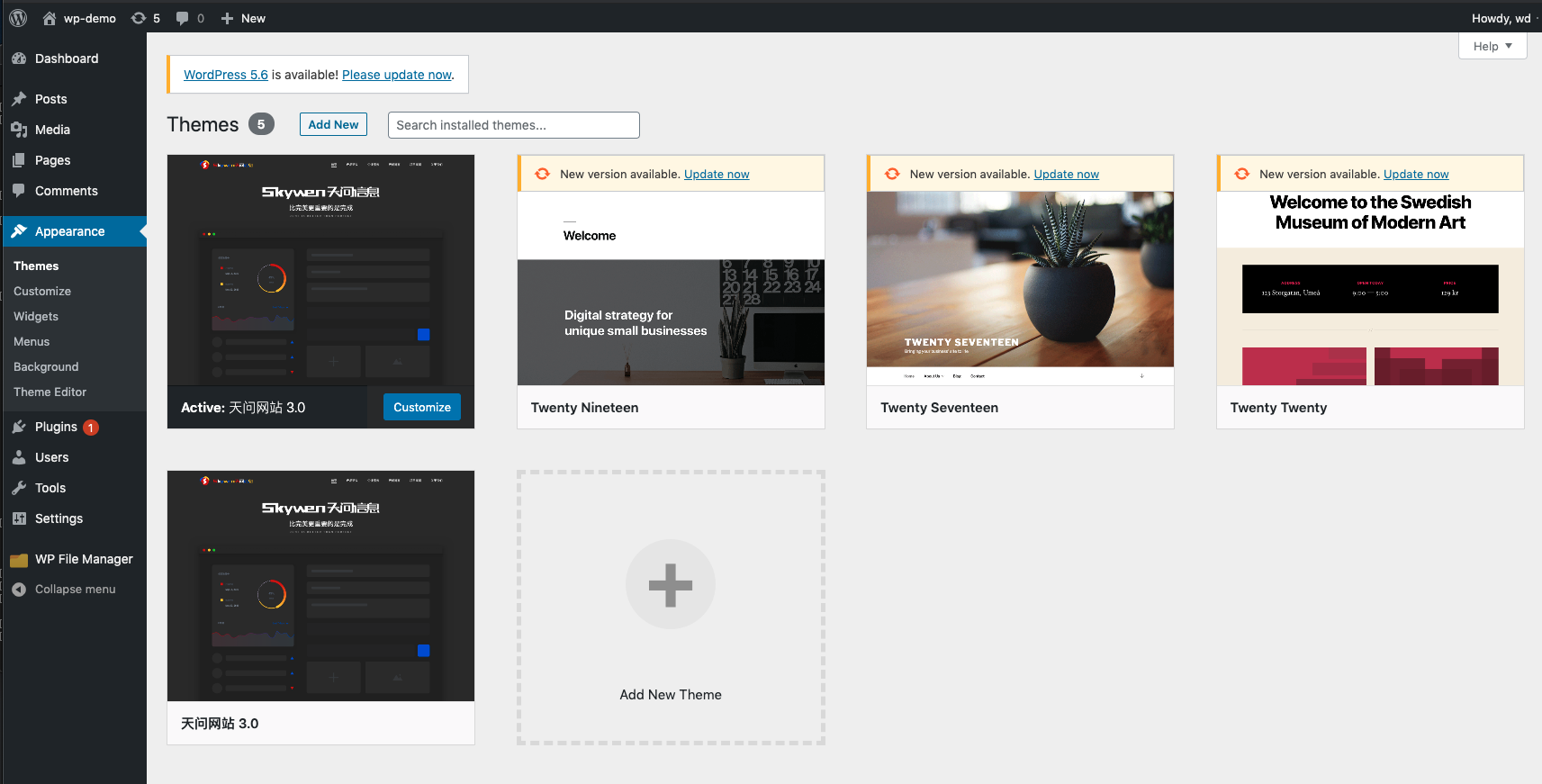
Task: Open the Howdy, wd account menu
Action: tap(1501, 18)
